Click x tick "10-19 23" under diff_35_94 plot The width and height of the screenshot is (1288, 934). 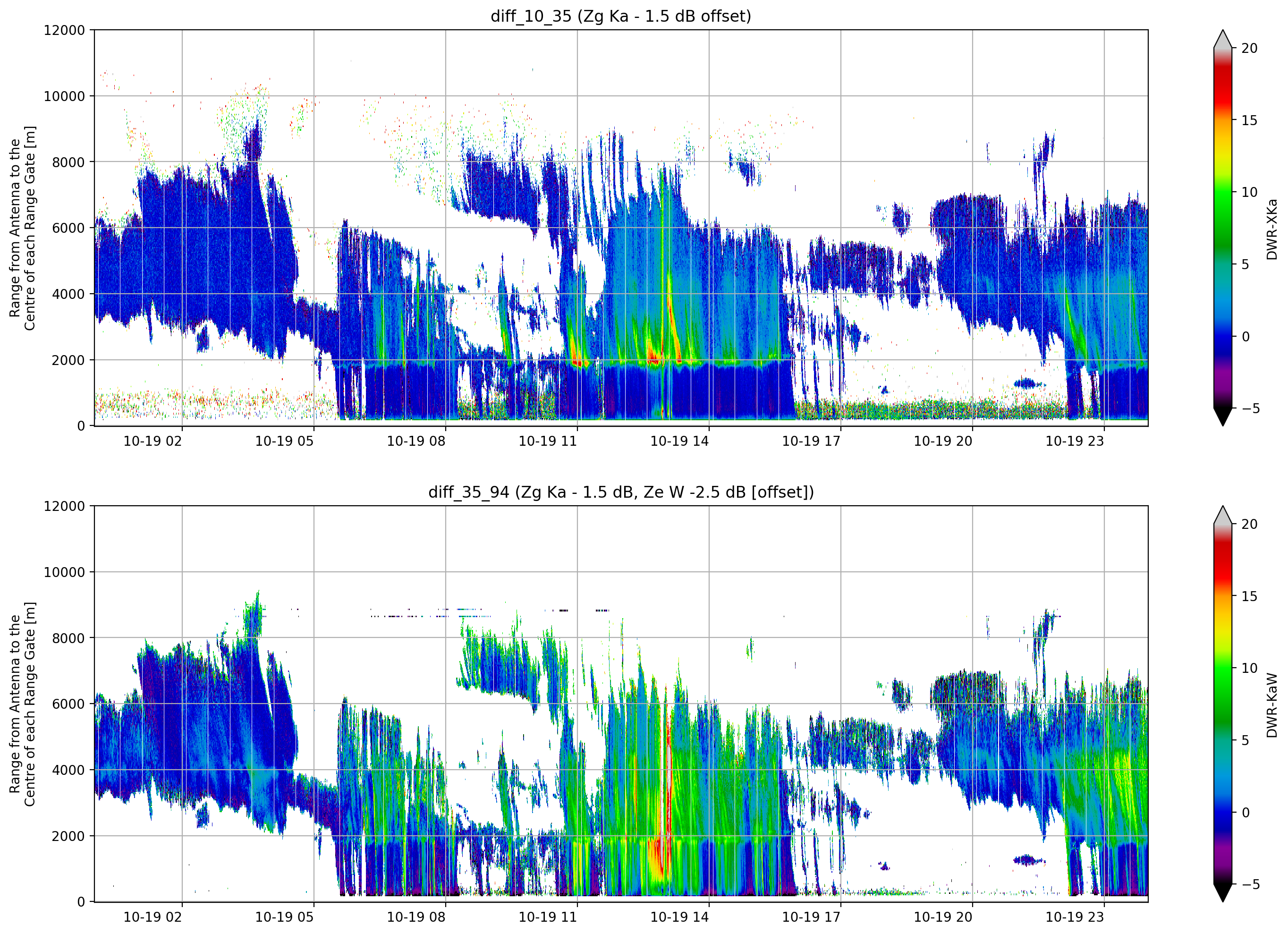[x=1075, y=917]
